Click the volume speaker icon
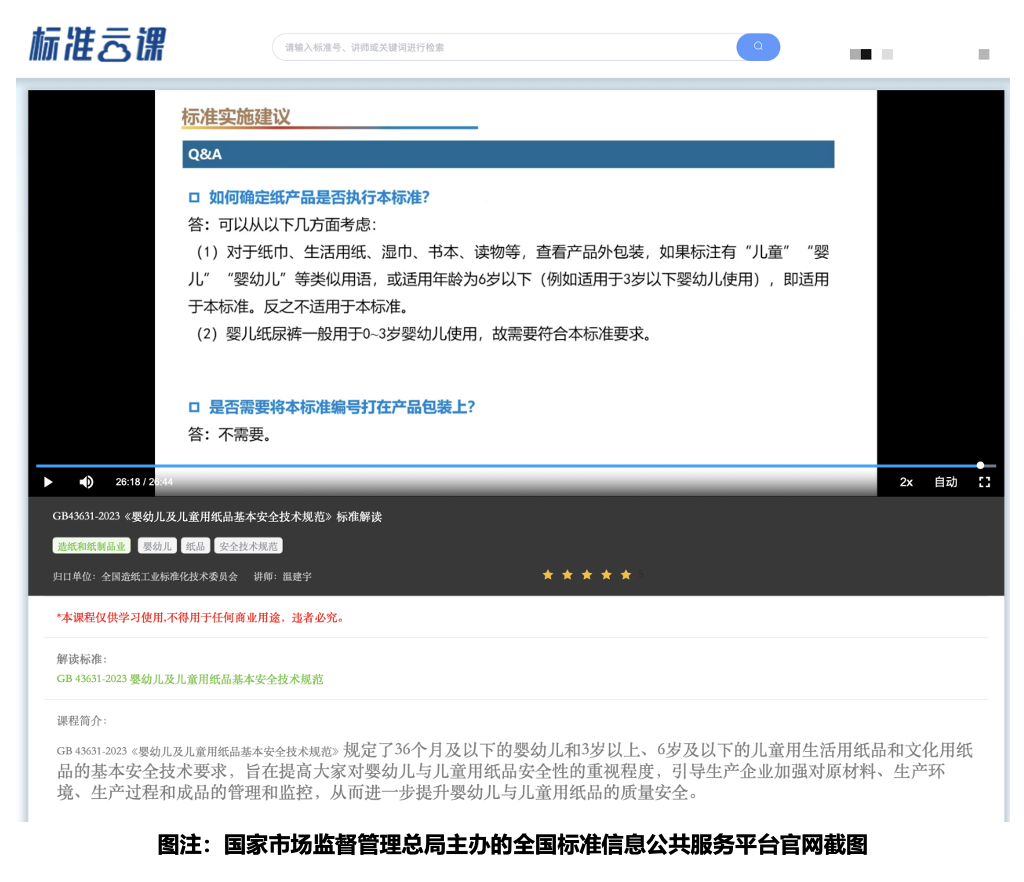Viewport: 1024px width, 882px height. pos(86,481)
